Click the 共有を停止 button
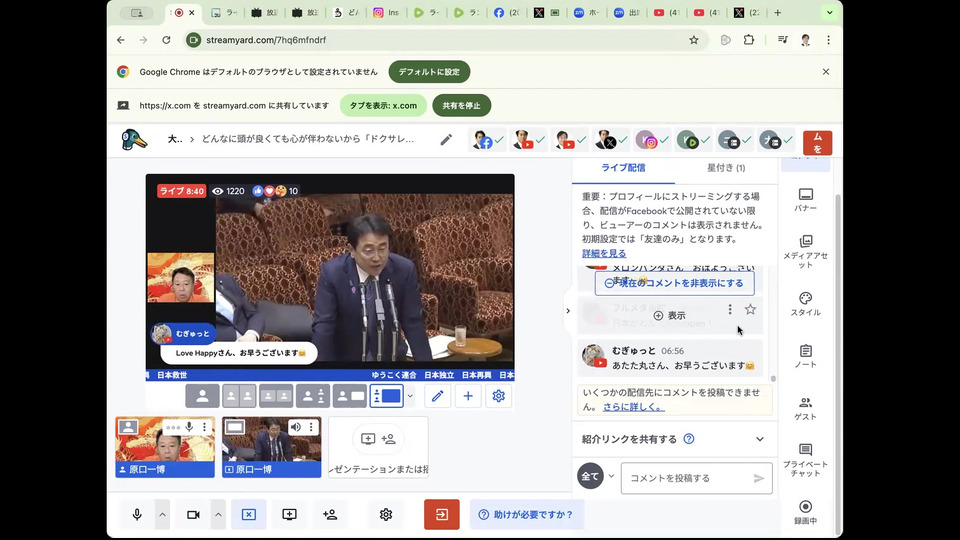The image size is (960, 540). [462, 105]
